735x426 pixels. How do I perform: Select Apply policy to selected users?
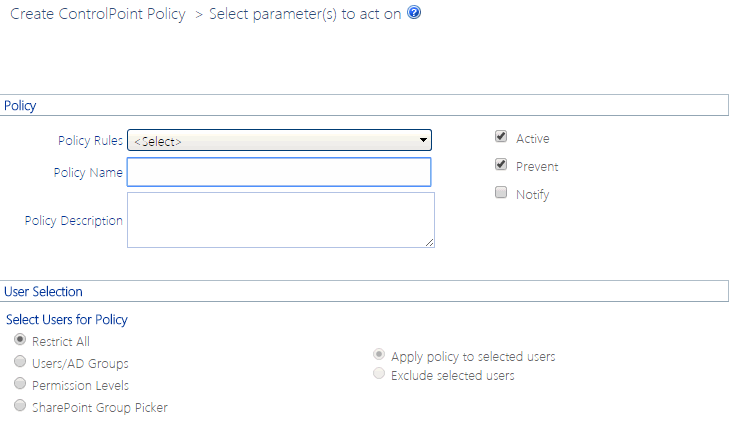(x=379, y=355)
